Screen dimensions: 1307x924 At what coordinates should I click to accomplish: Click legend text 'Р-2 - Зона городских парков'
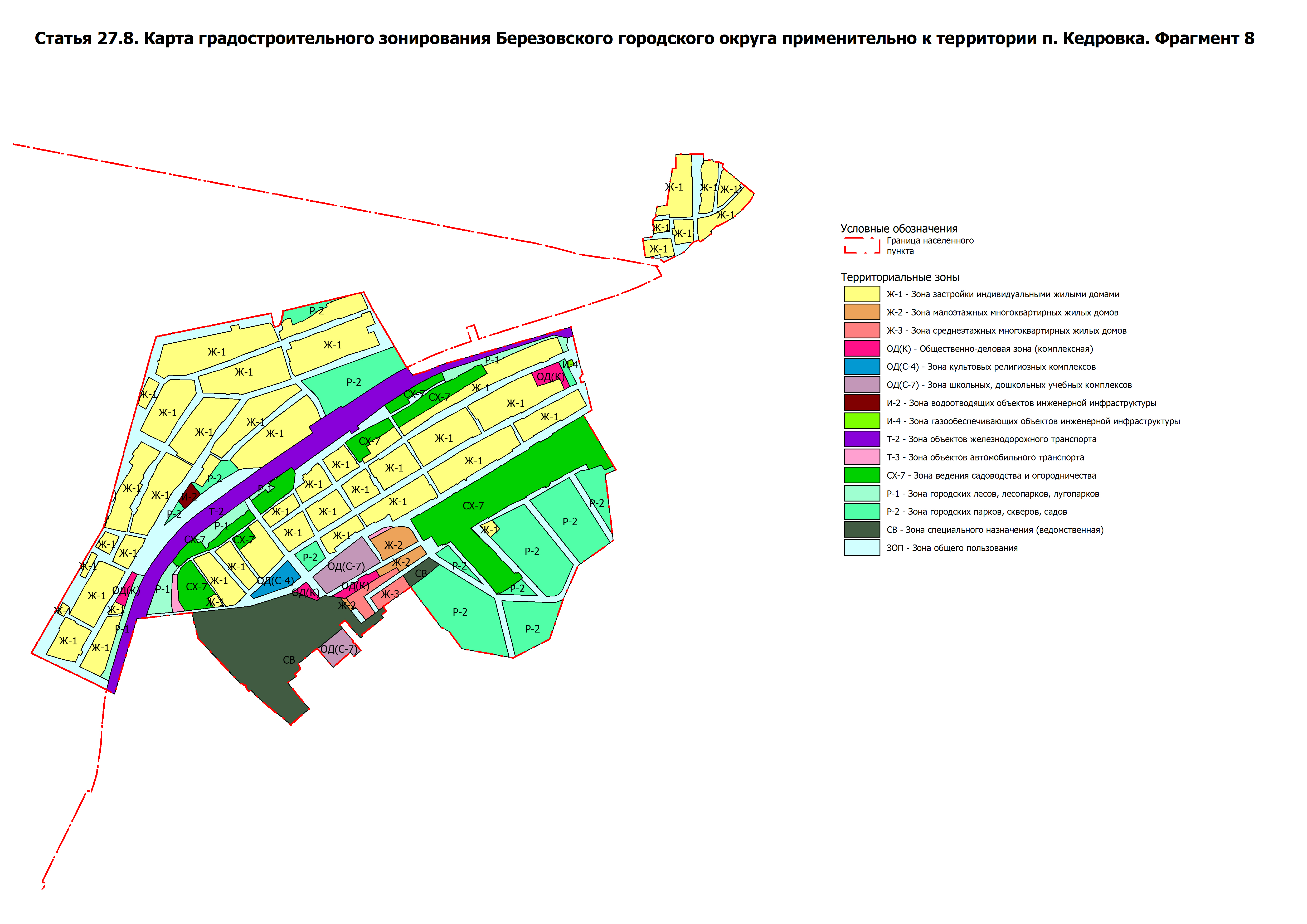(x=976, y=512)
